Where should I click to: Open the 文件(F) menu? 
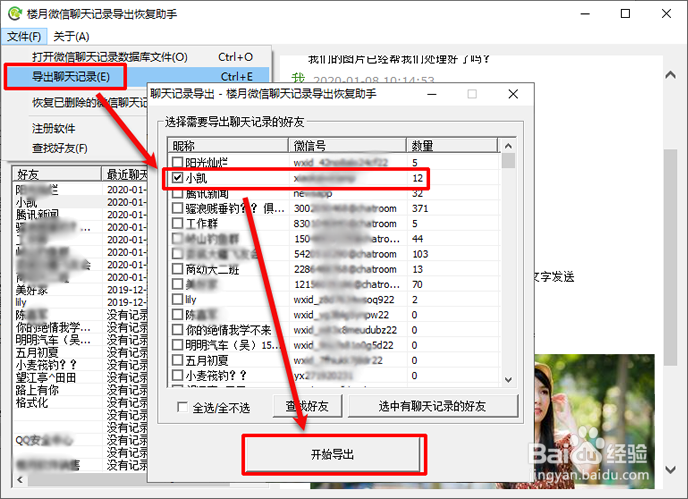tap(24, 36)
